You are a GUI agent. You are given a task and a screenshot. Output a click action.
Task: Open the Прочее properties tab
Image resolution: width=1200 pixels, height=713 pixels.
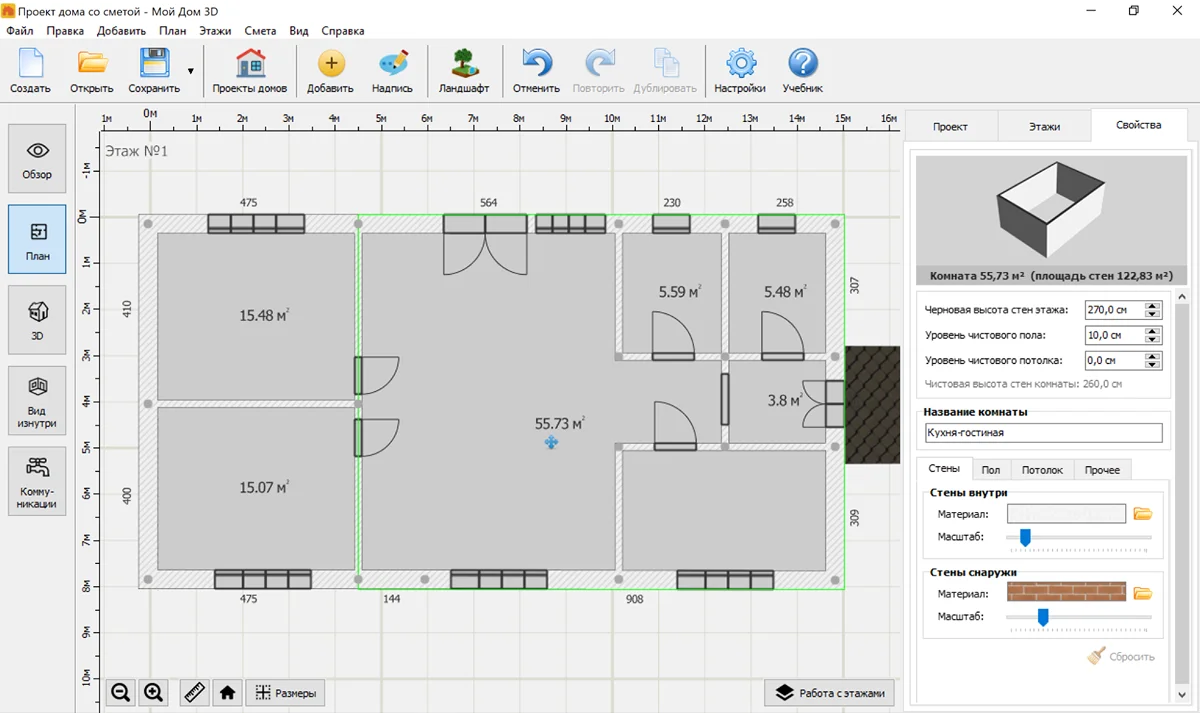pos(1102,469)
